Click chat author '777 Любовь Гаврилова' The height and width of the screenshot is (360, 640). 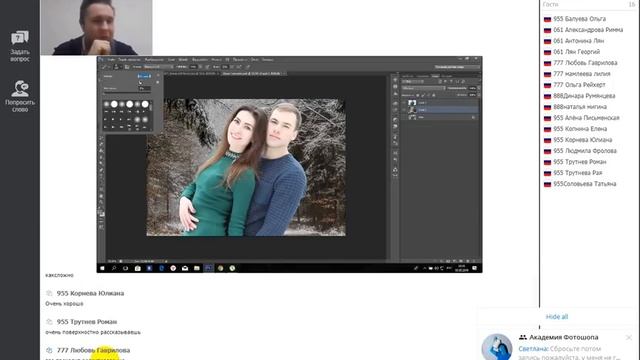93,350
